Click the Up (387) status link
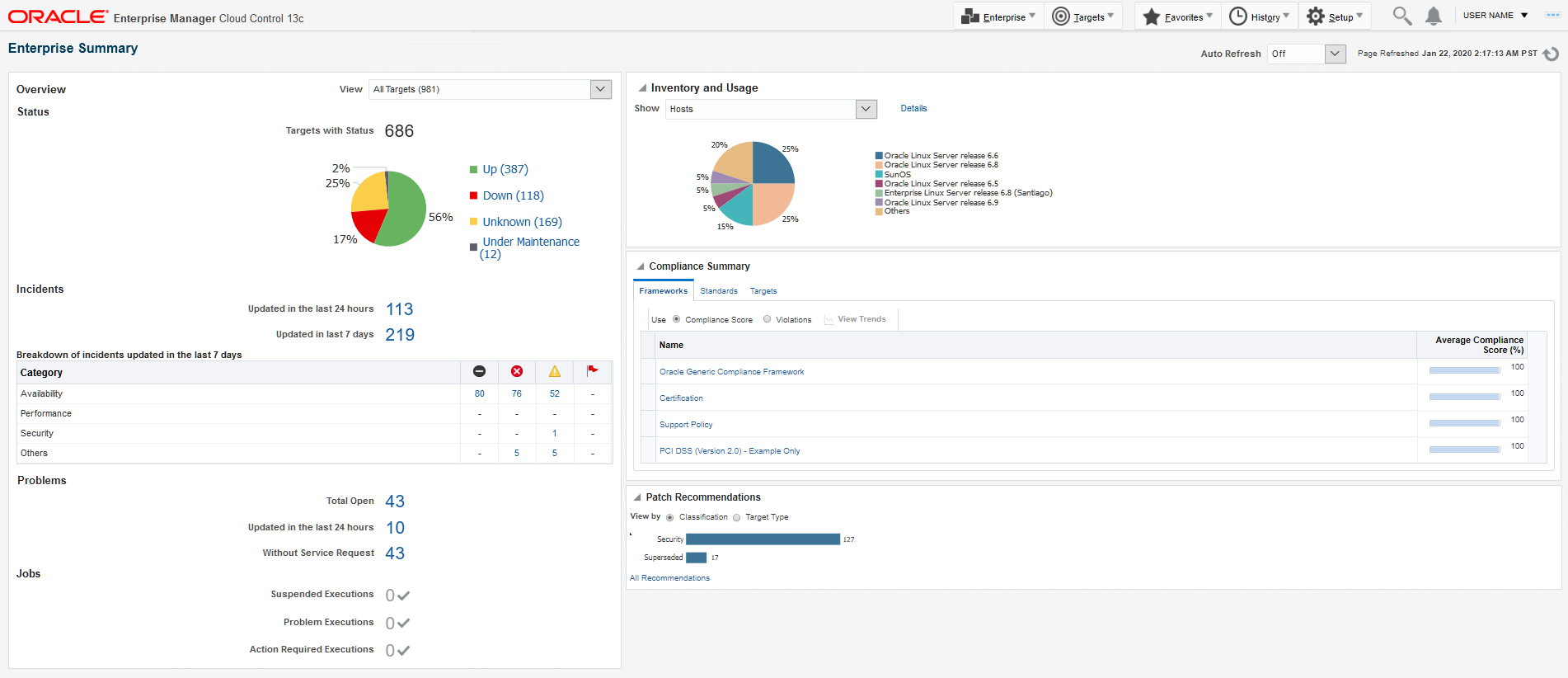The width and height of the screenshot is (1568, 678). tap(505, 169)
